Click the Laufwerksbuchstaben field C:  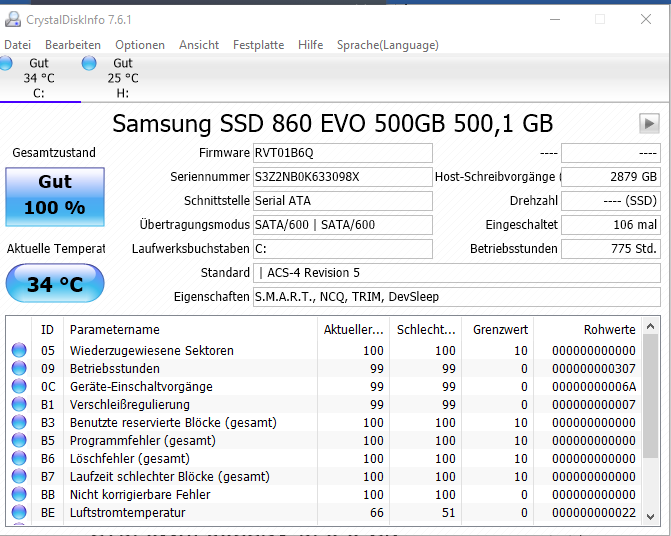tap(343, 249)
